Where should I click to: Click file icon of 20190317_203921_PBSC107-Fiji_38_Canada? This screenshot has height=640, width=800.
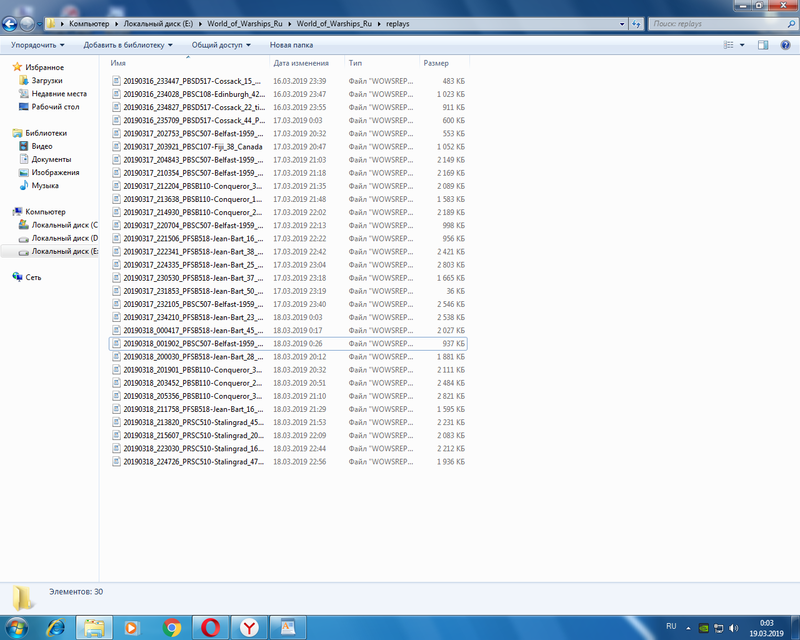(x=116, y=146)
